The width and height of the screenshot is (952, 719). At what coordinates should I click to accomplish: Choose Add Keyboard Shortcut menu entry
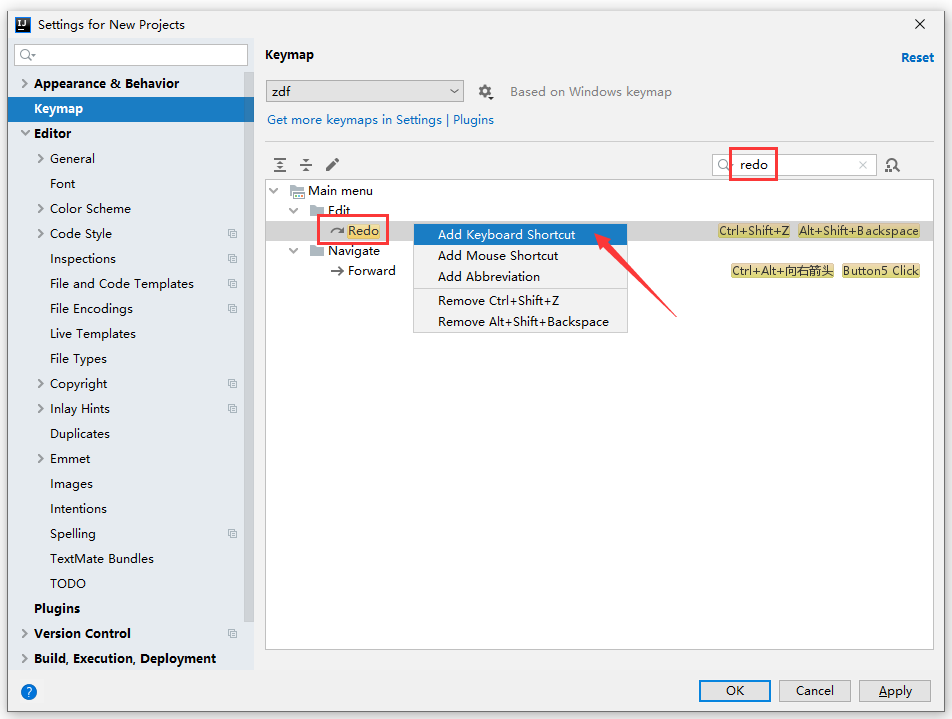(x=506, y=234)
